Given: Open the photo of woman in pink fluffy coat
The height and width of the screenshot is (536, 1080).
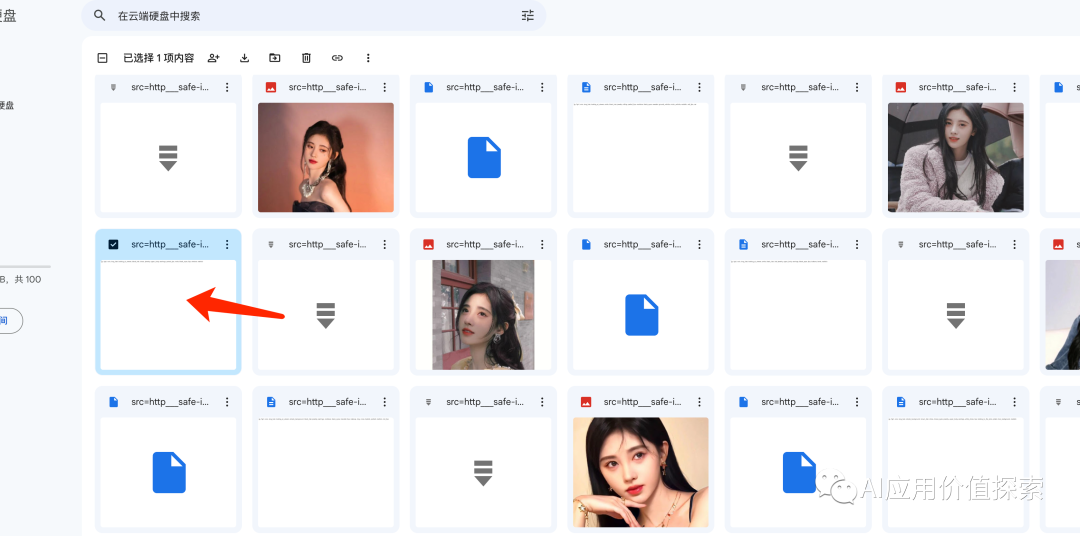Looking at the screenshot, I should click(955, 157).
